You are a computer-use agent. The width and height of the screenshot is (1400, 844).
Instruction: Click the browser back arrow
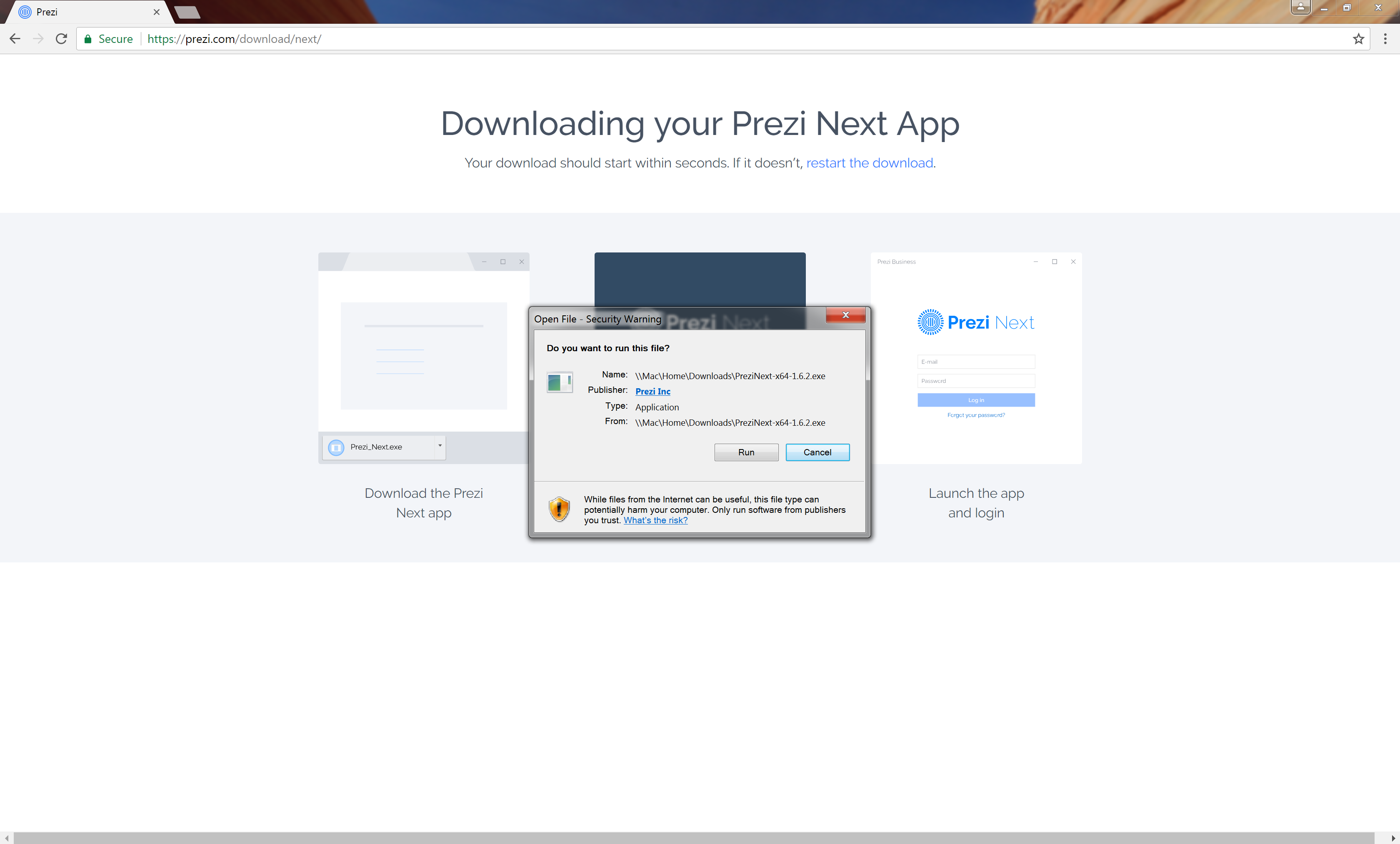pyautogui.click(x=15, y=39)
